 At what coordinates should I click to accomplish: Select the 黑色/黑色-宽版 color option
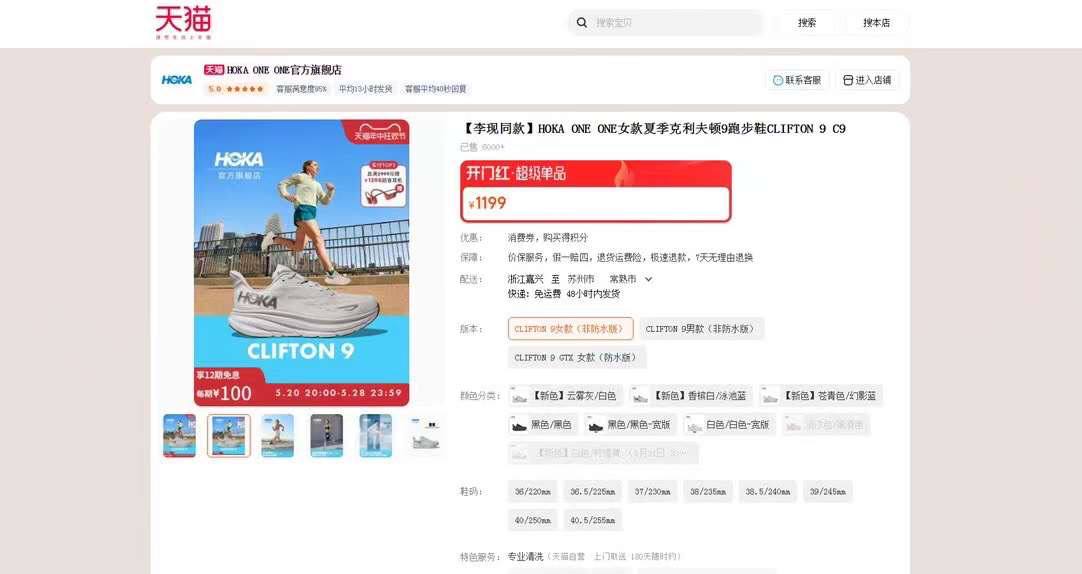[631, 425]
